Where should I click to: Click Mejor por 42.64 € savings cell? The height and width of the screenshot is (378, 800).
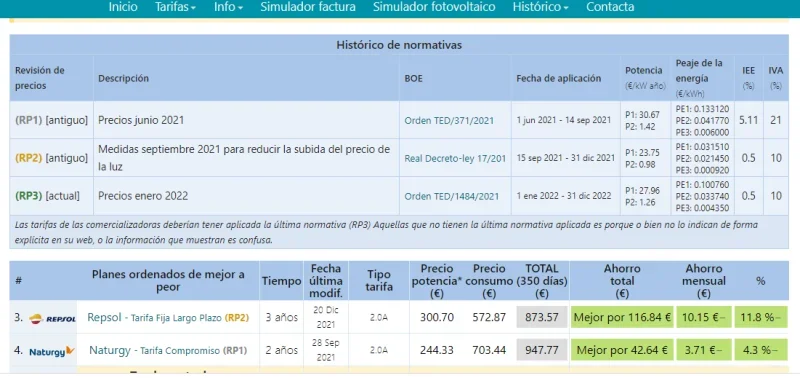click(x=622, y=350)
